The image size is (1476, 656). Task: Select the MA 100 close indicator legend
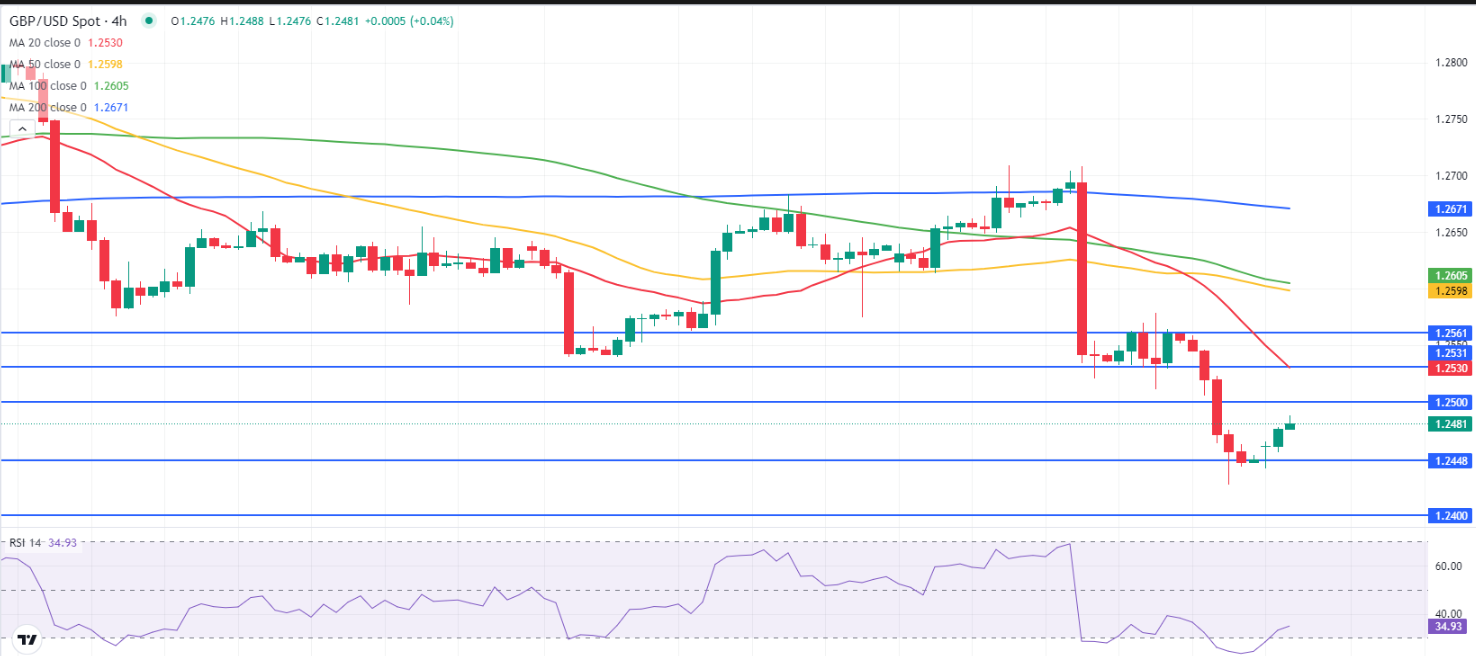(x=51, y=86)
